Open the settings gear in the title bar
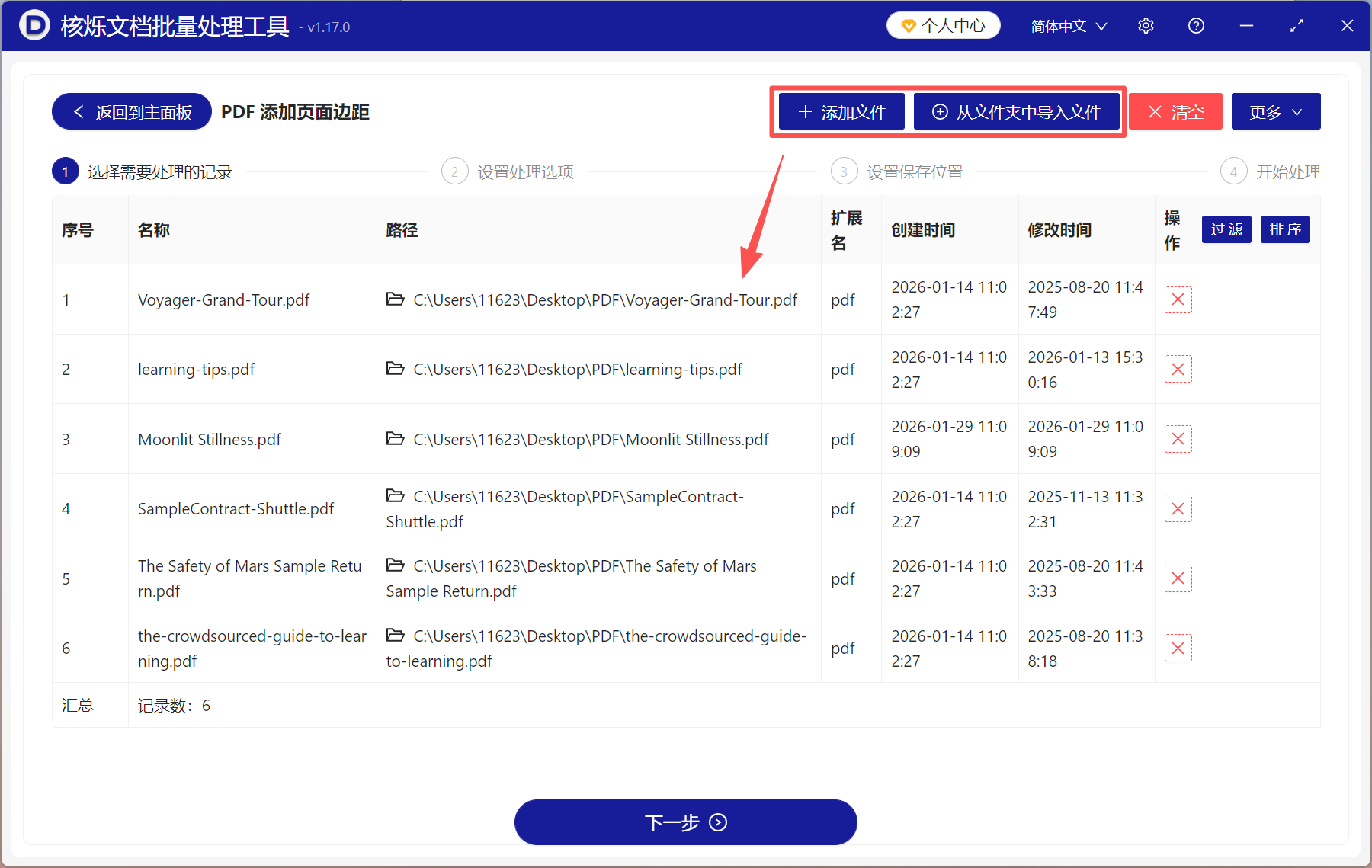Screen dimensions: 1372x868 (x=1146, y=25)
